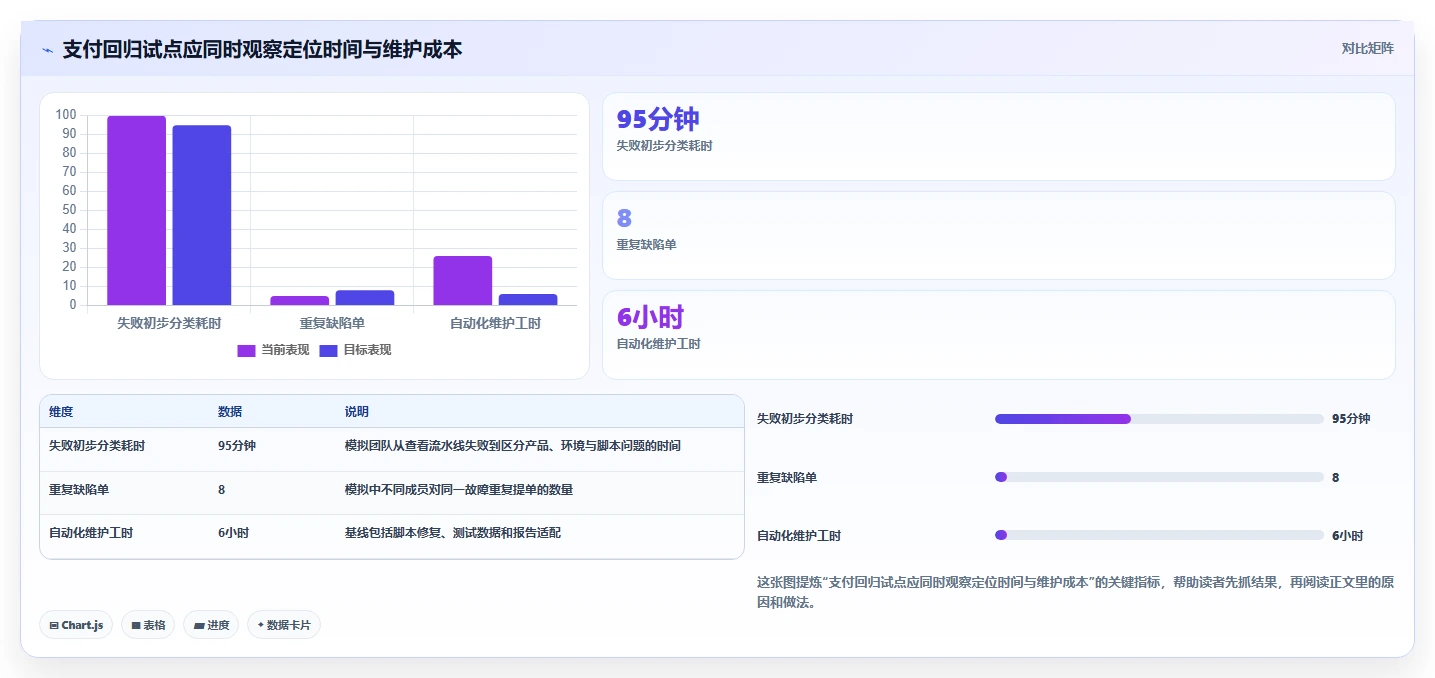1435x678 pixels.
Task: Click the 重复缺陷单 progress bar
Action: coord(1159,477)
